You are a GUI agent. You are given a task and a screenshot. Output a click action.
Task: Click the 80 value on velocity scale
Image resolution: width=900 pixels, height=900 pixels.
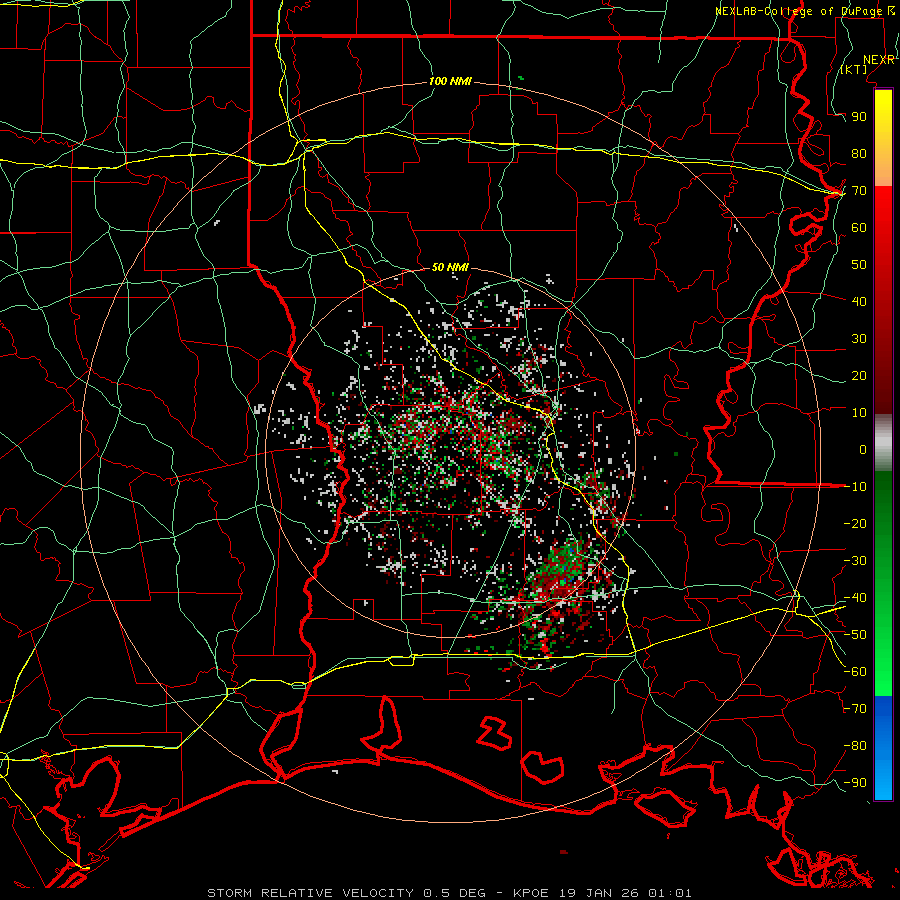(859, 153)
